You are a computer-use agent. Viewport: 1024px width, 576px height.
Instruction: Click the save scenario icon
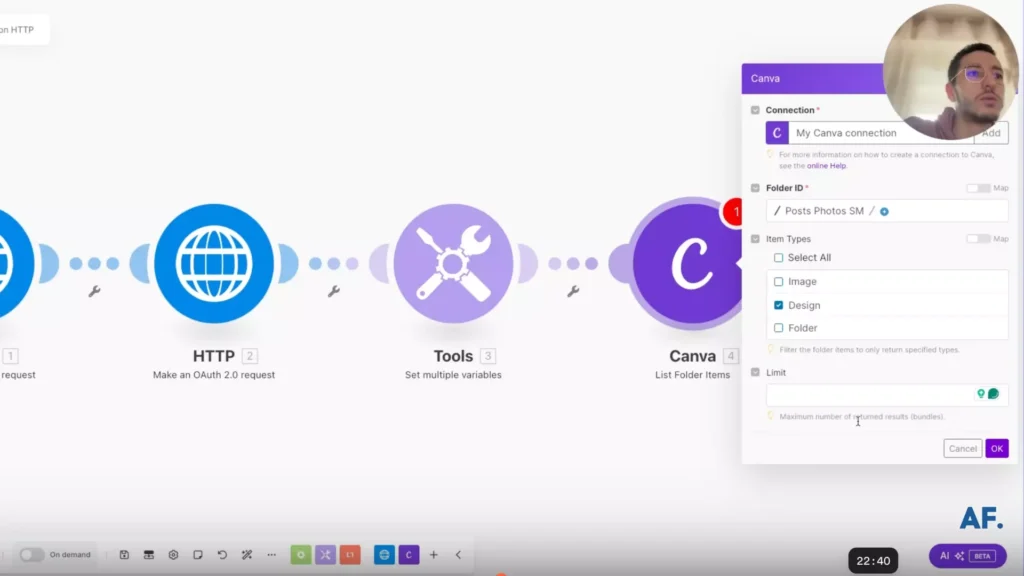(x=124, y=554)
